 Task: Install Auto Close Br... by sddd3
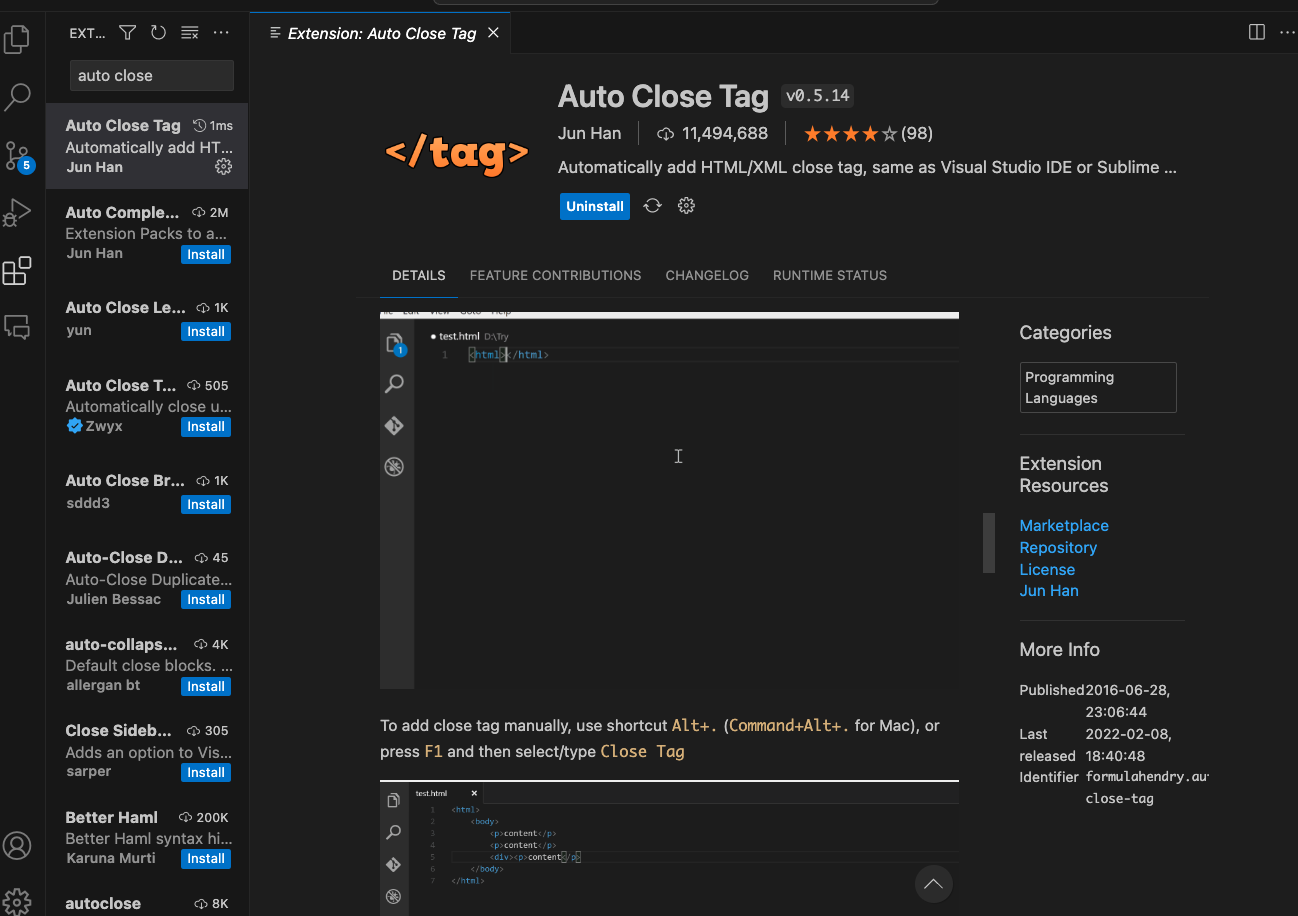coord(206,504)
